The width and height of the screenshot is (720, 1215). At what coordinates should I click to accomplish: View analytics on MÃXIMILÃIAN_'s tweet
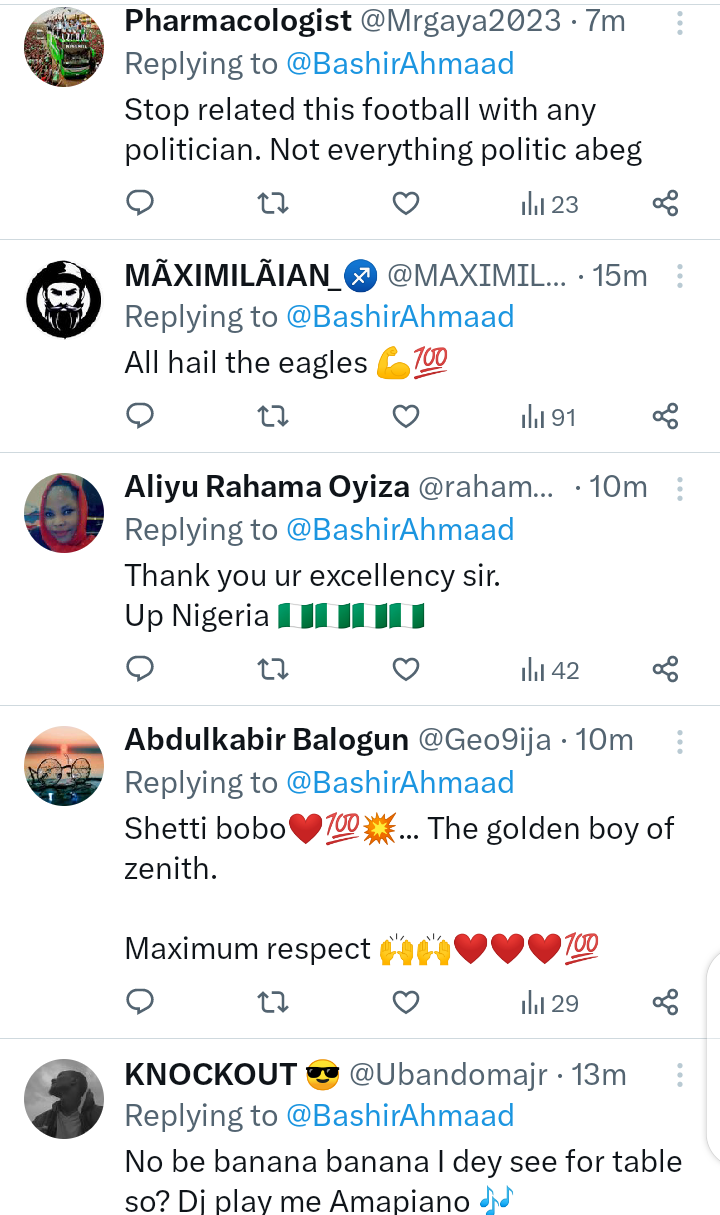(549, 417)
